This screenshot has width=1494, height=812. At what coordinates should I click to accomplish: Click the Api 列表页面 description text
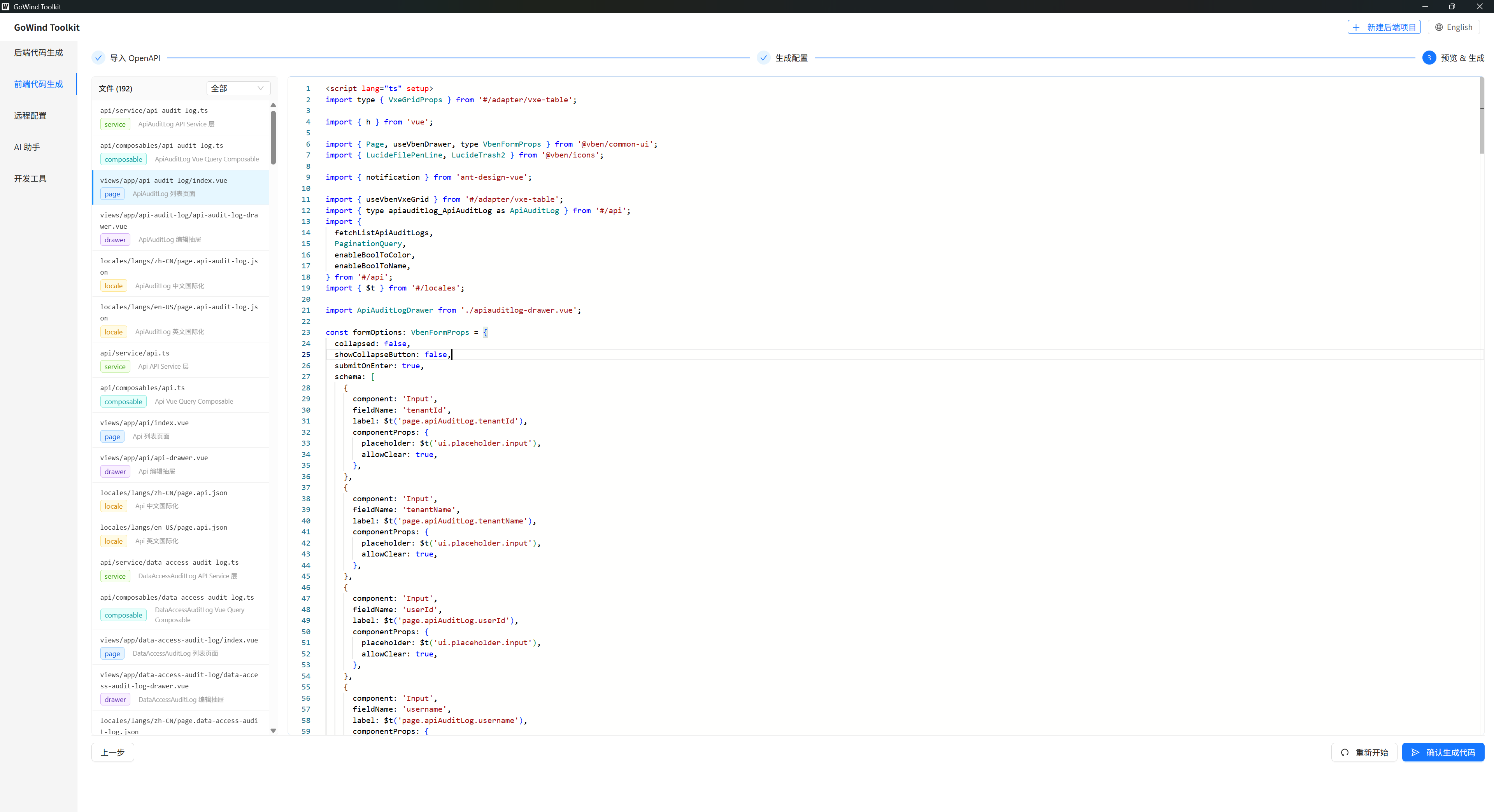coord(151,436)
